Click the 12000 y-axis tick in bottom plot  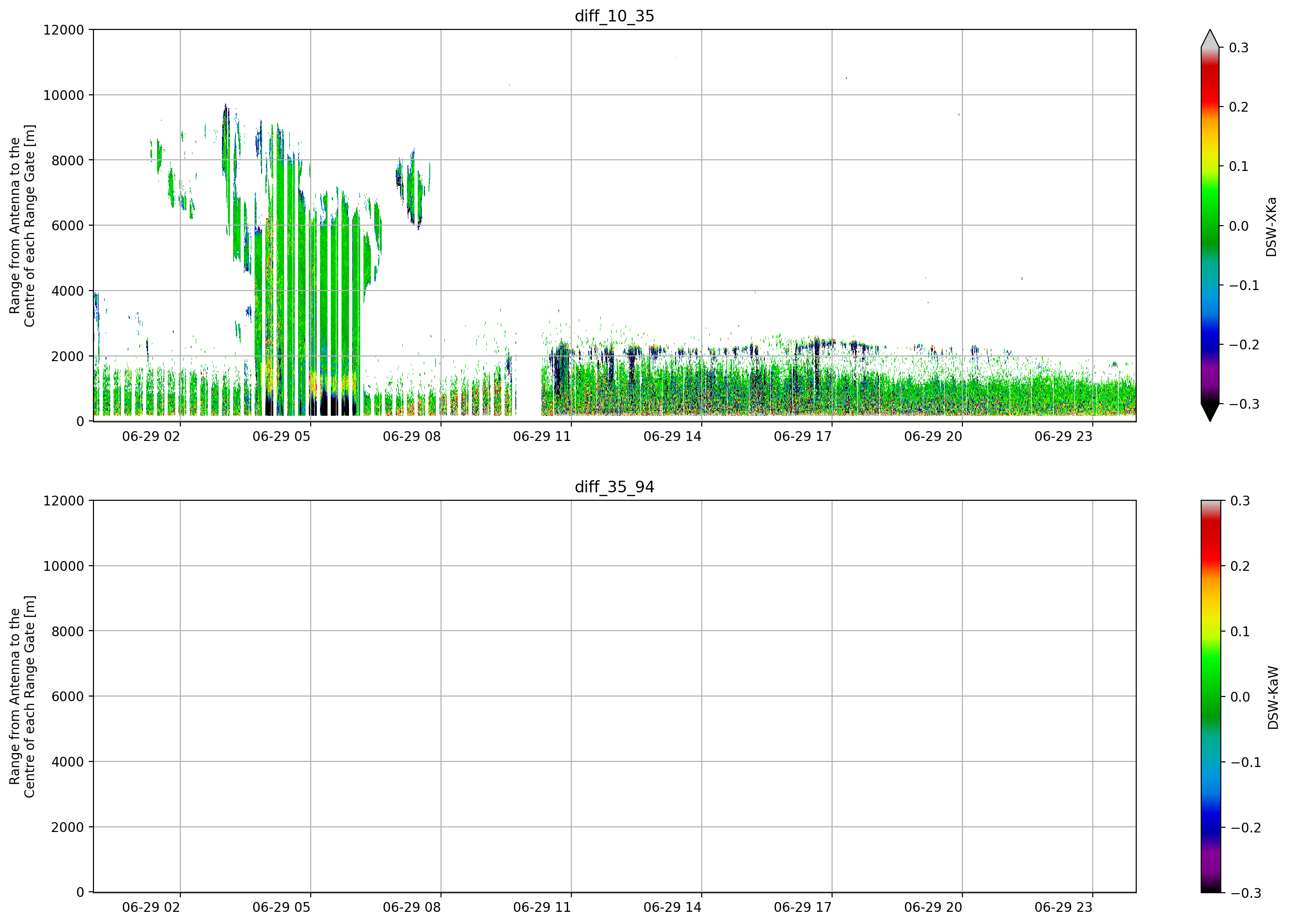click(x=64, y=501)
